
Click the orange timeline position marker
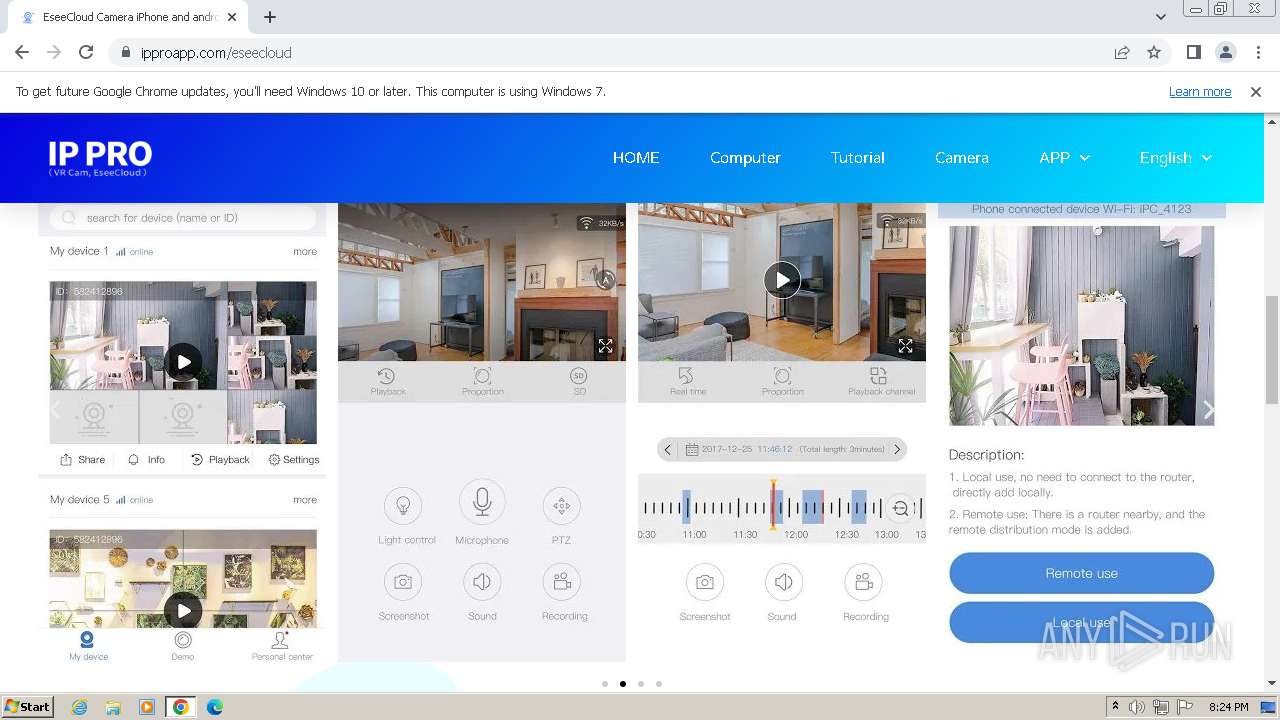pos(773,505)
